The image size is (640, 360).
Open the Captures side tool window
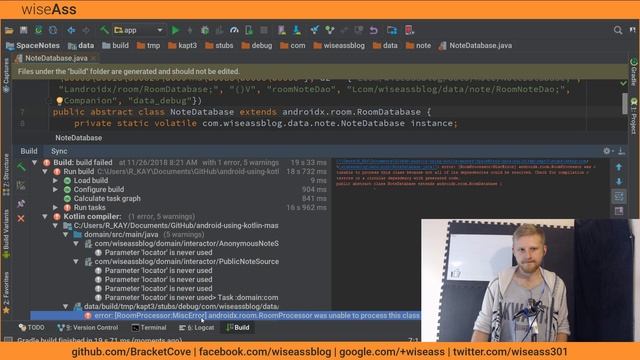click(x=6, y=75)
